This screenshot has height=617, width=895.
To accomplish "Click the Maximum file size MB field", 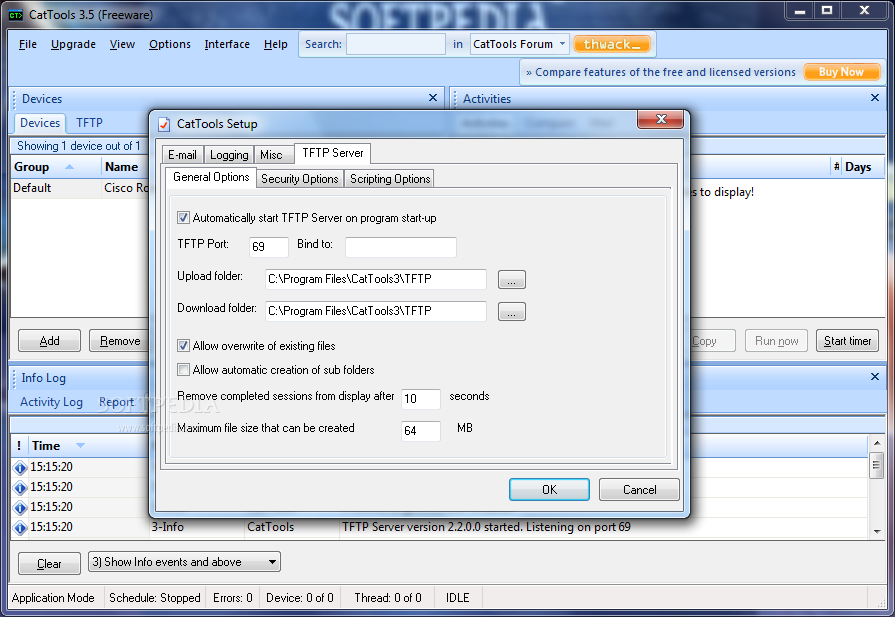I will (421, 430).
